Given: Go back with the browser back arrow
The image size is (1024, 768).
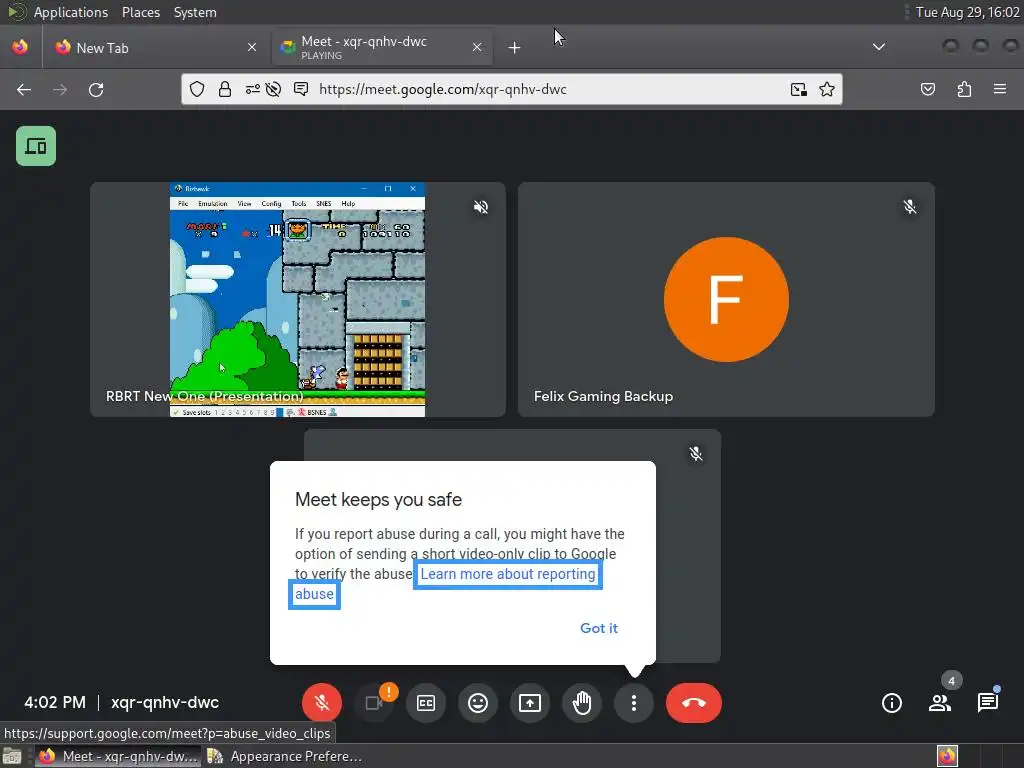Looking at the screenshot, I should point(24,89).
